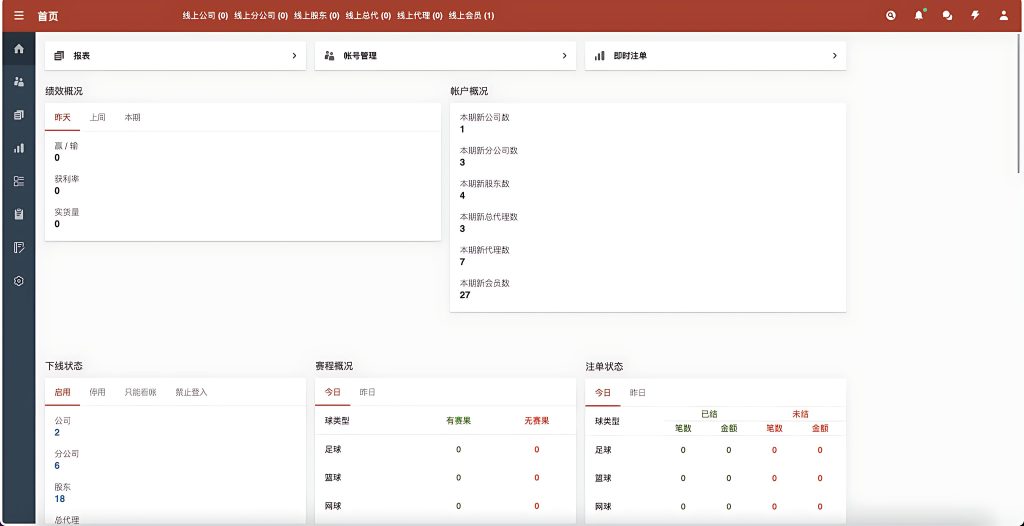This screenshot has height=526, width=1024.
Task: Click 线上代理 (0) in header
Action: coord(420,16)
